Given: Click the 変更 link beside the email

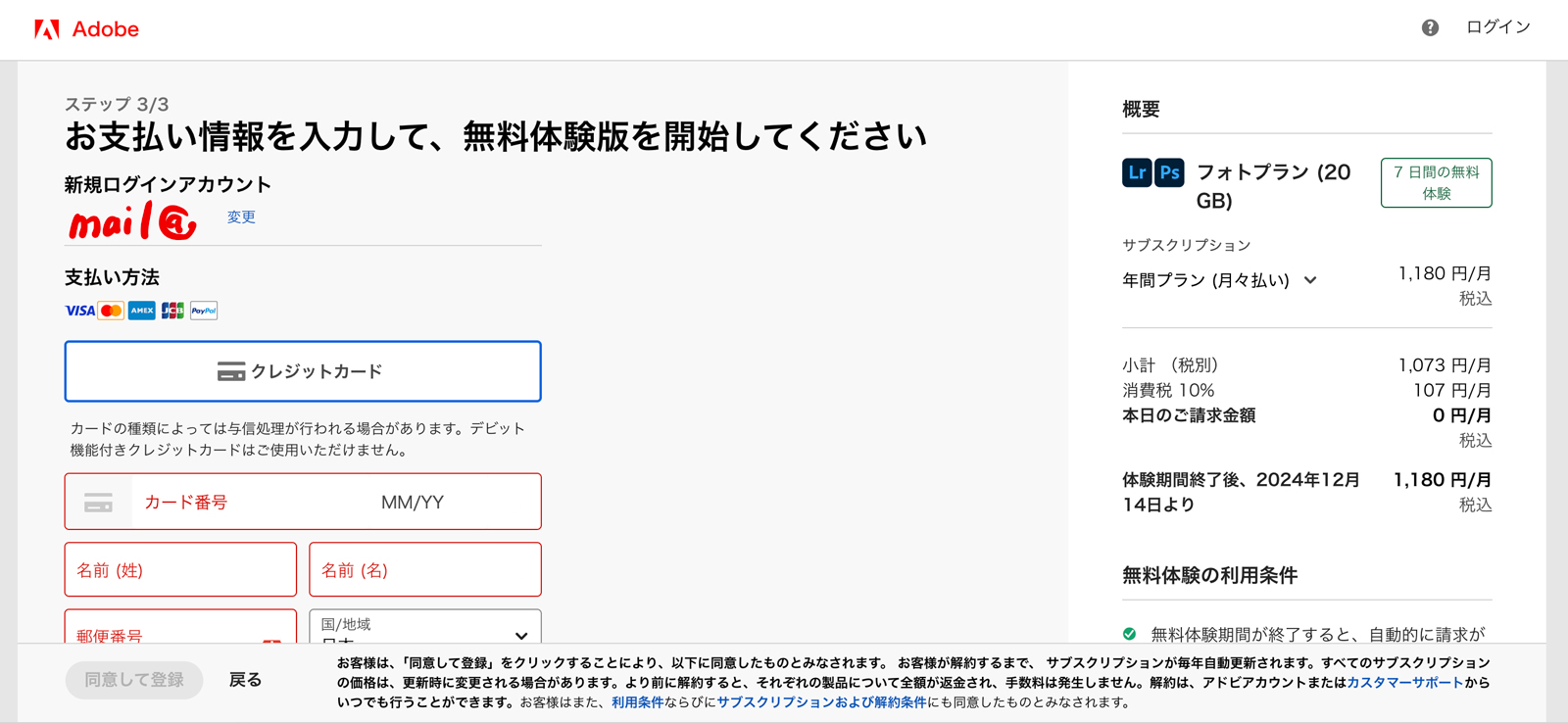Looking at the screenshot, I should pos(241,217).
